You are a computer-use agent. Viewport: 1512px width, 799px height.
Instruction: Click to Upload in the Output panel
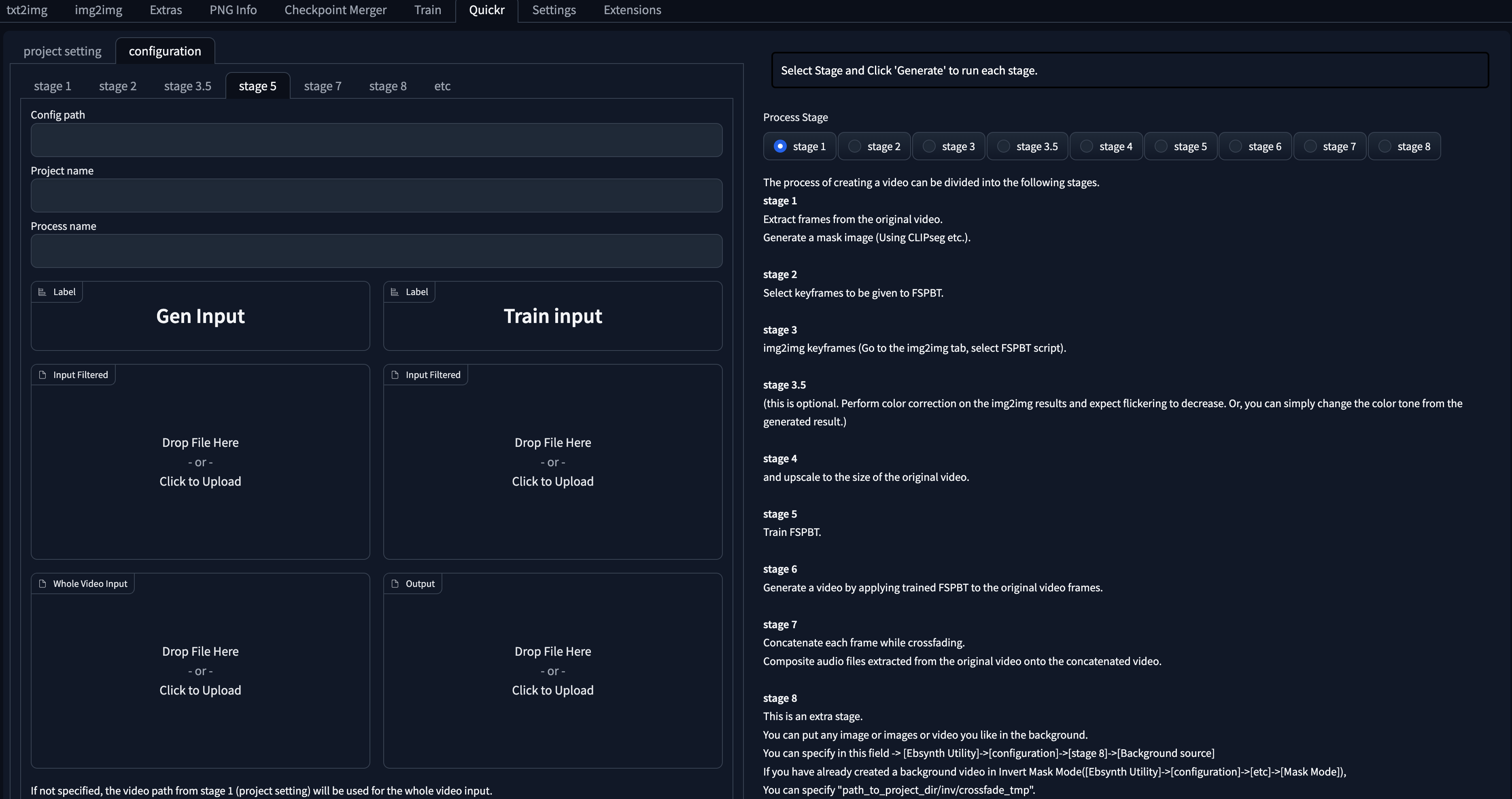[552, 690]
